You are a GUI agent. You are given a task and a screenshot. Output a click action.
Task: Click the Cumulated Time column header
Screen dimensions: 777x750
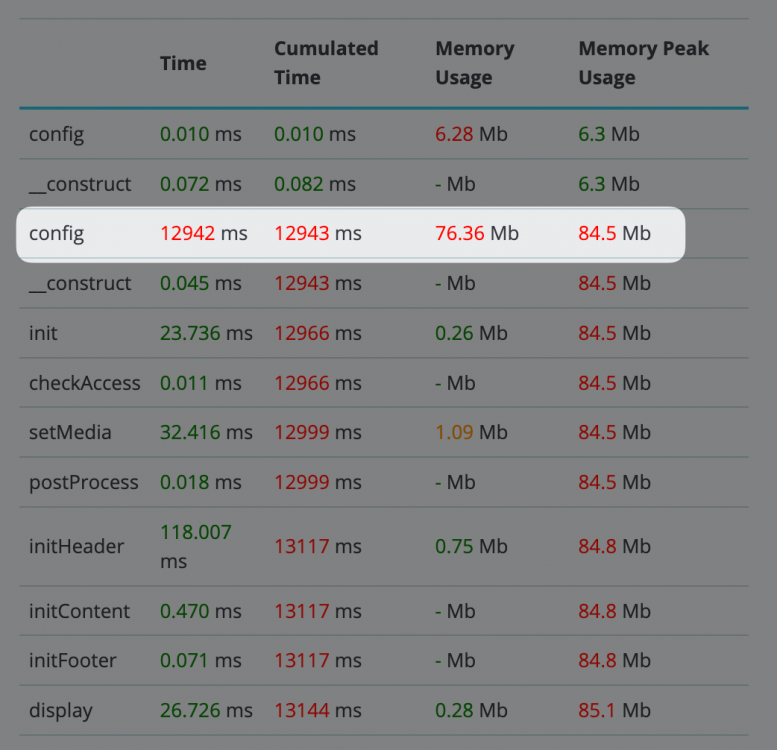[x=326, y=63]
